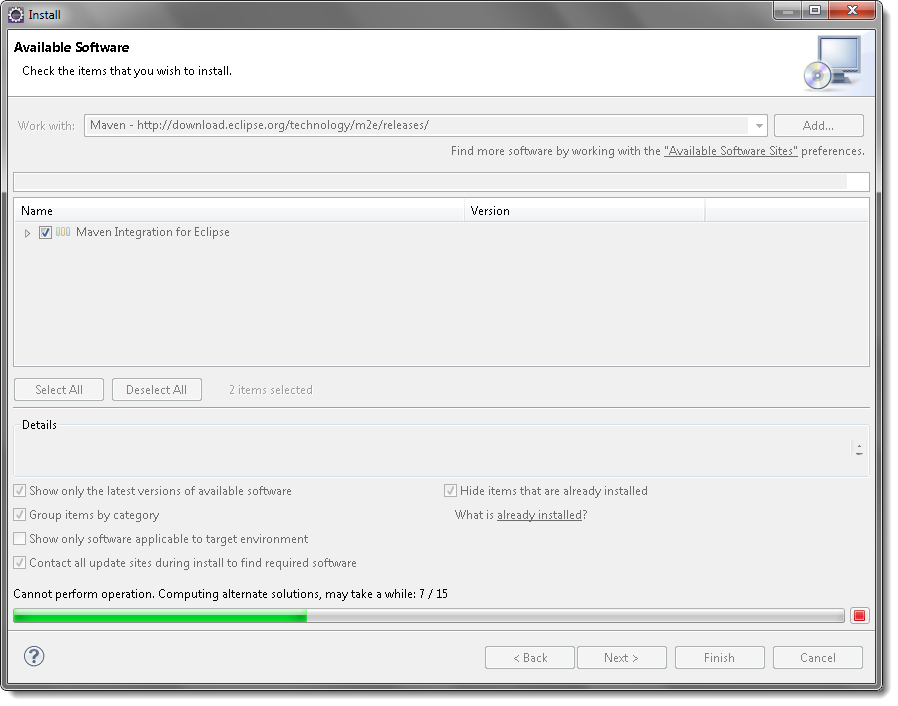Click the Back button
The width and height of the screenshot is (898, 706).
pyautogui.click(x=530, y=657)
